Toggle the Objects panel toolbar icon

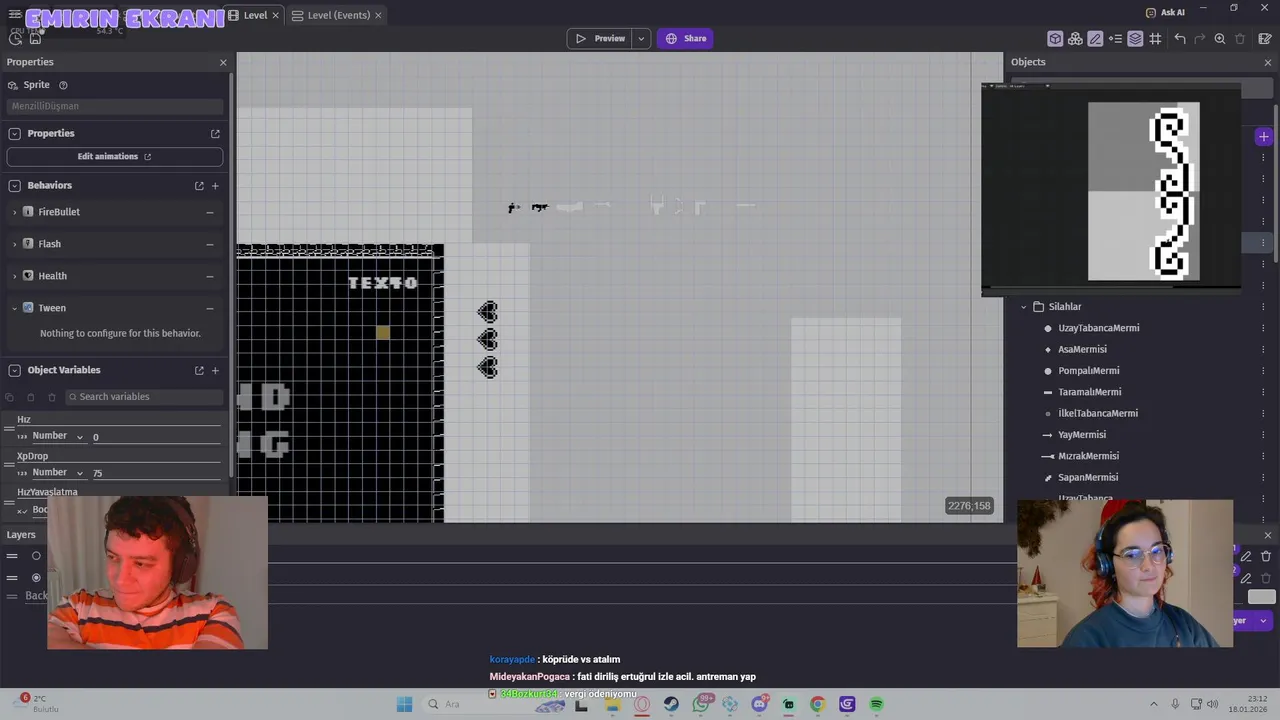pyautogui.click(x=1055, y=38)
